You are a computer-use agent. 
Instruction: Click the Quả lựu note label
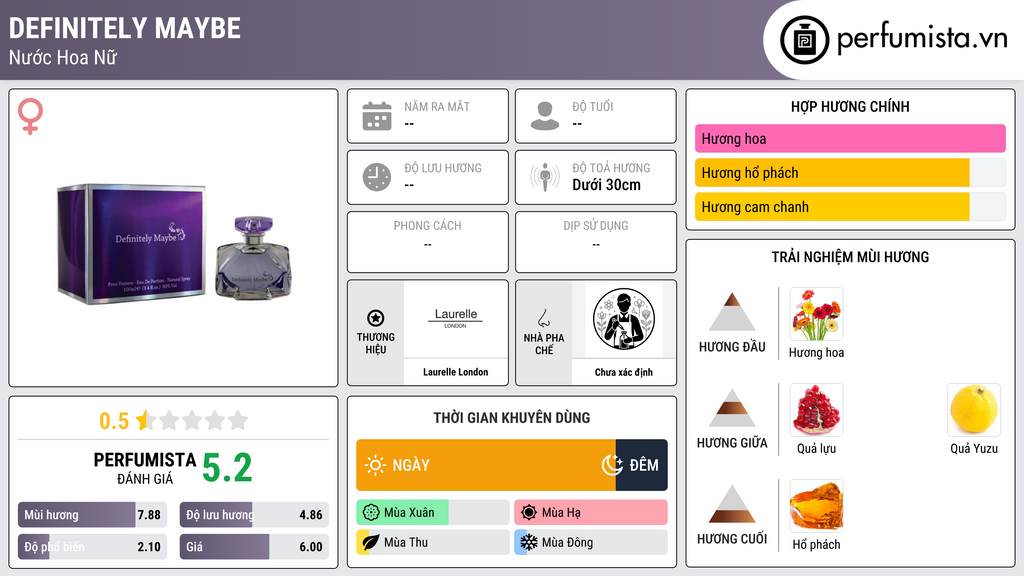(816, 449)
